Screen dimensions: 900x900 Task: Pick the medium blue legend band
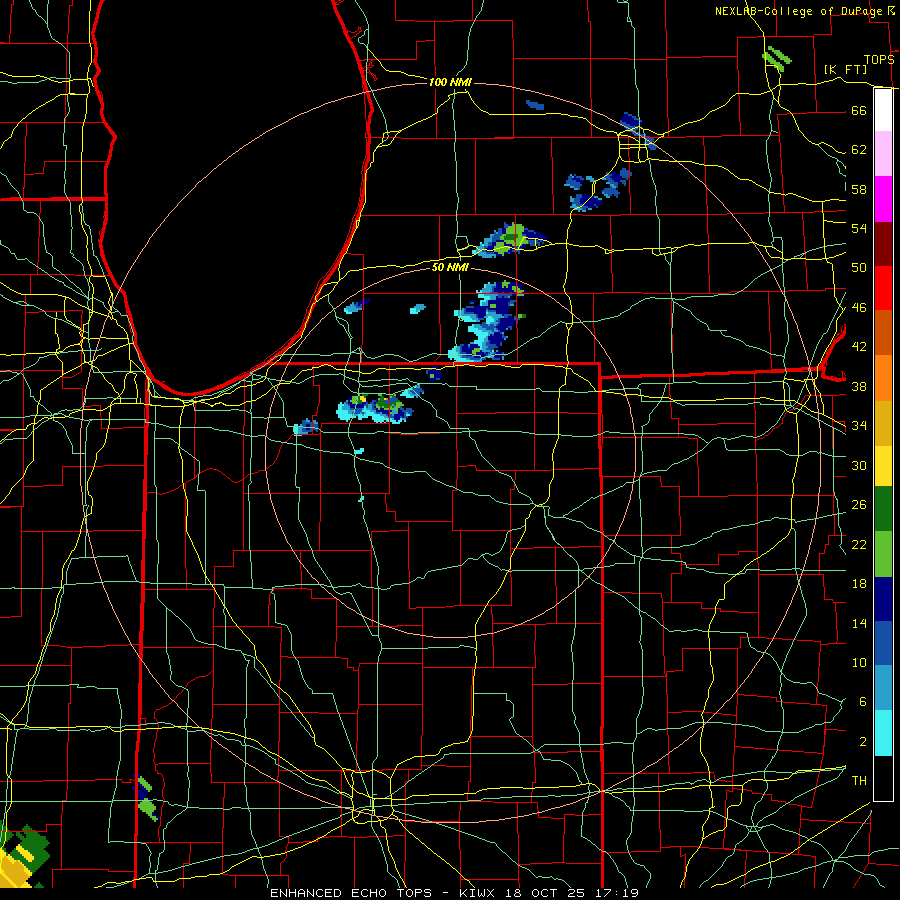pos(883,643)
